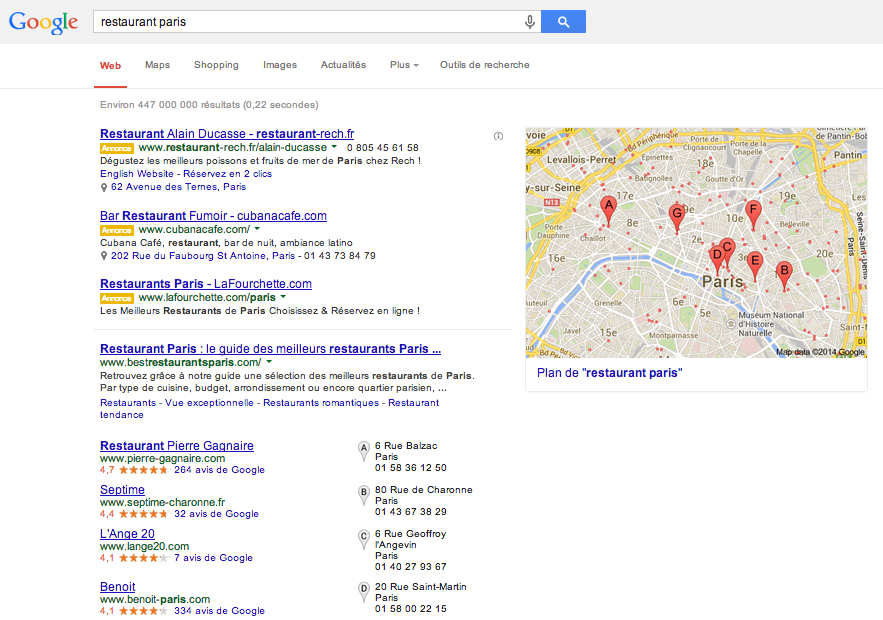Click map pin B on the map
883x620 pixels.
click(784, 276)
